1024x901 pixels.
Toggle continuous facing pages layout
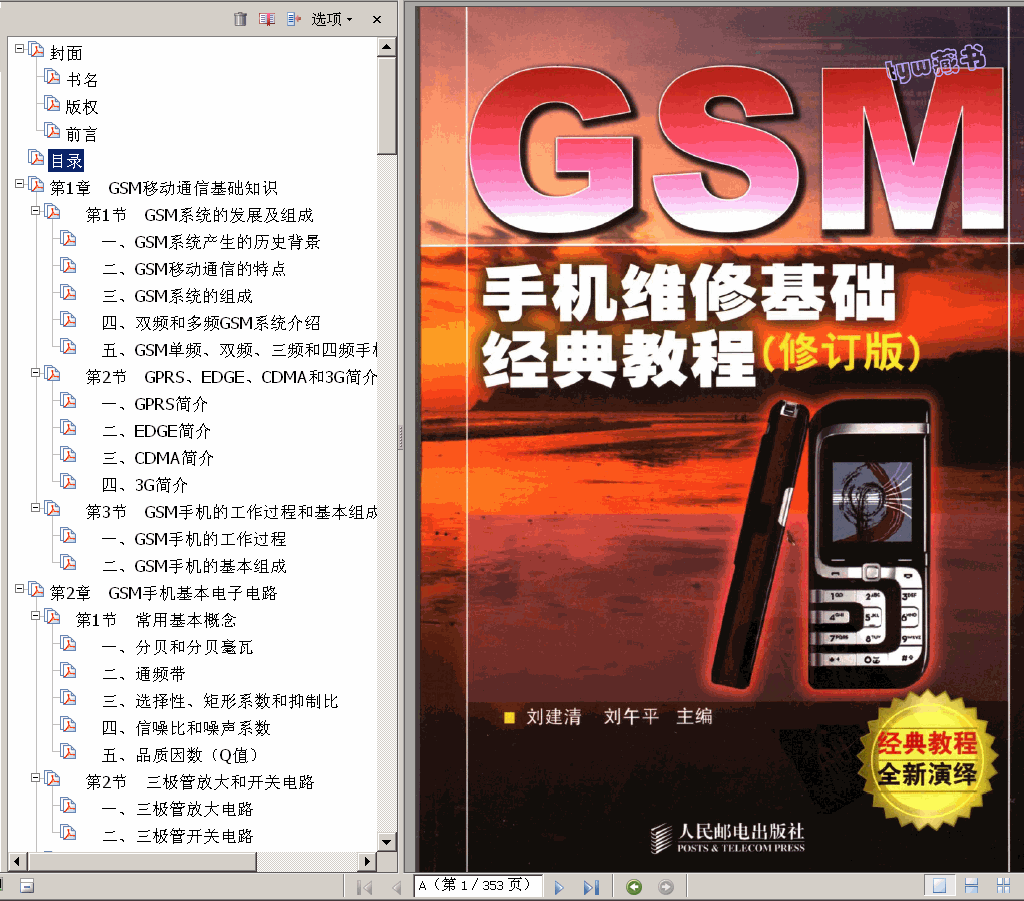point(1003,886)
